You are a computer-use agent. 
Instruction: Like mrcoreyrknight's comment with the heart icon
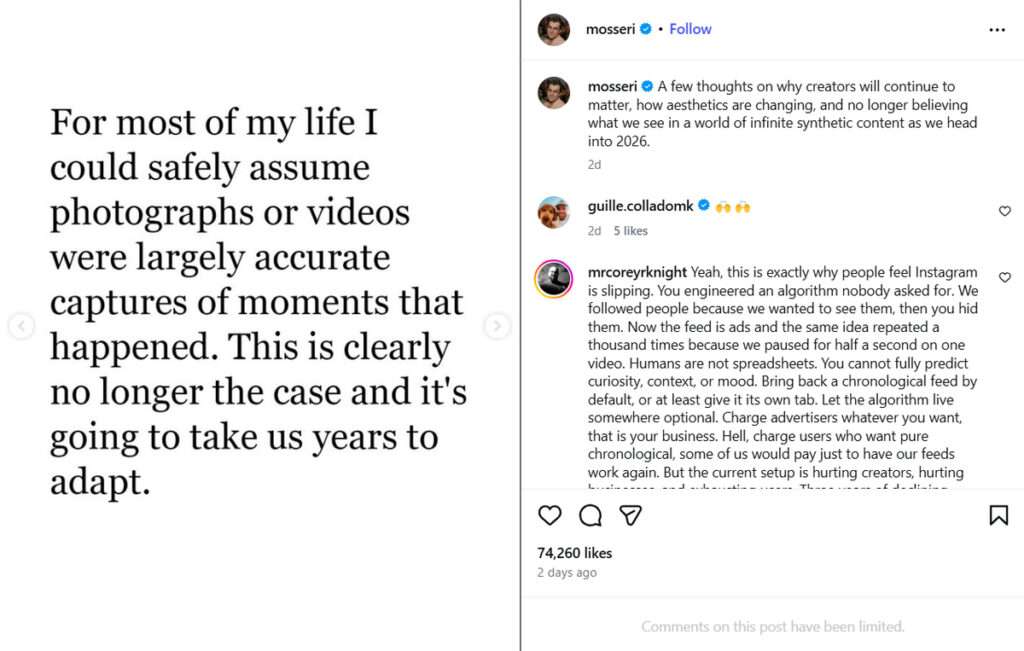tap(1004, 277)
